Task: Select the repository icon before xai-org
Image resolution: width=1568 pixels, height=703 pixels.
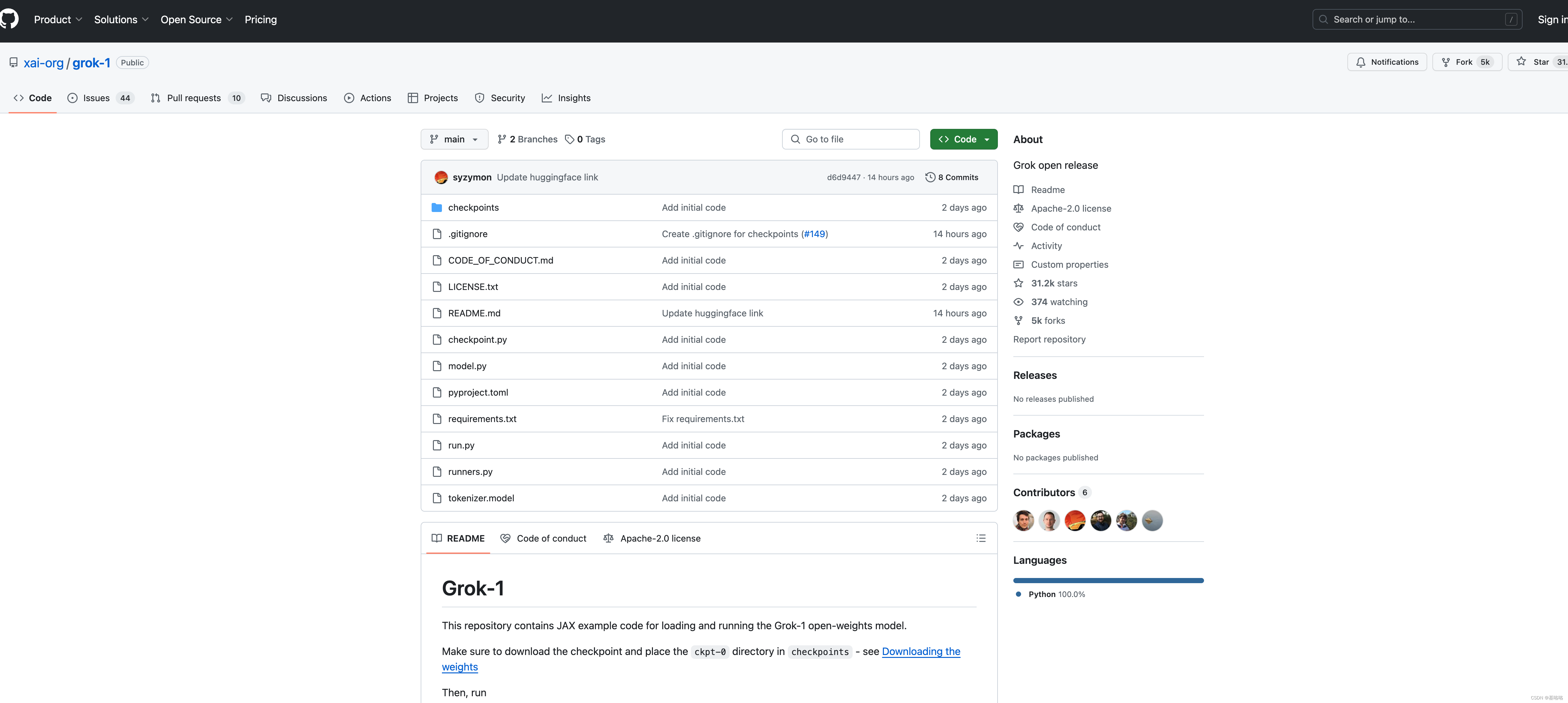Action: click(x=14, y=63)
